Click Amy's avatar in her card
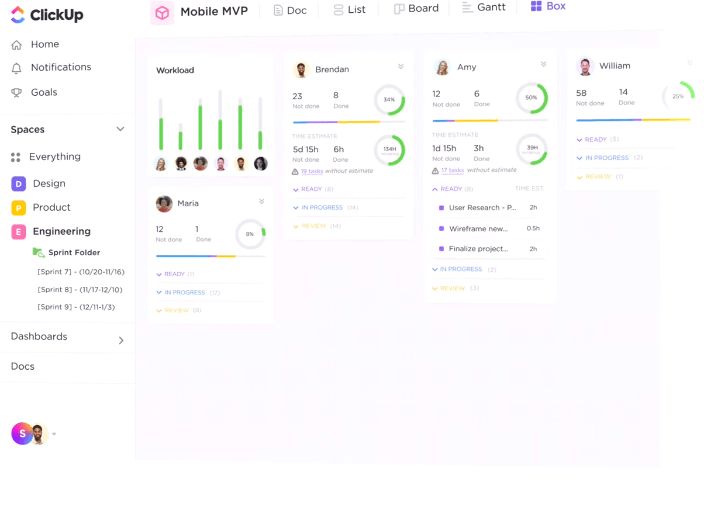715x511 pixels. [442, 67]
